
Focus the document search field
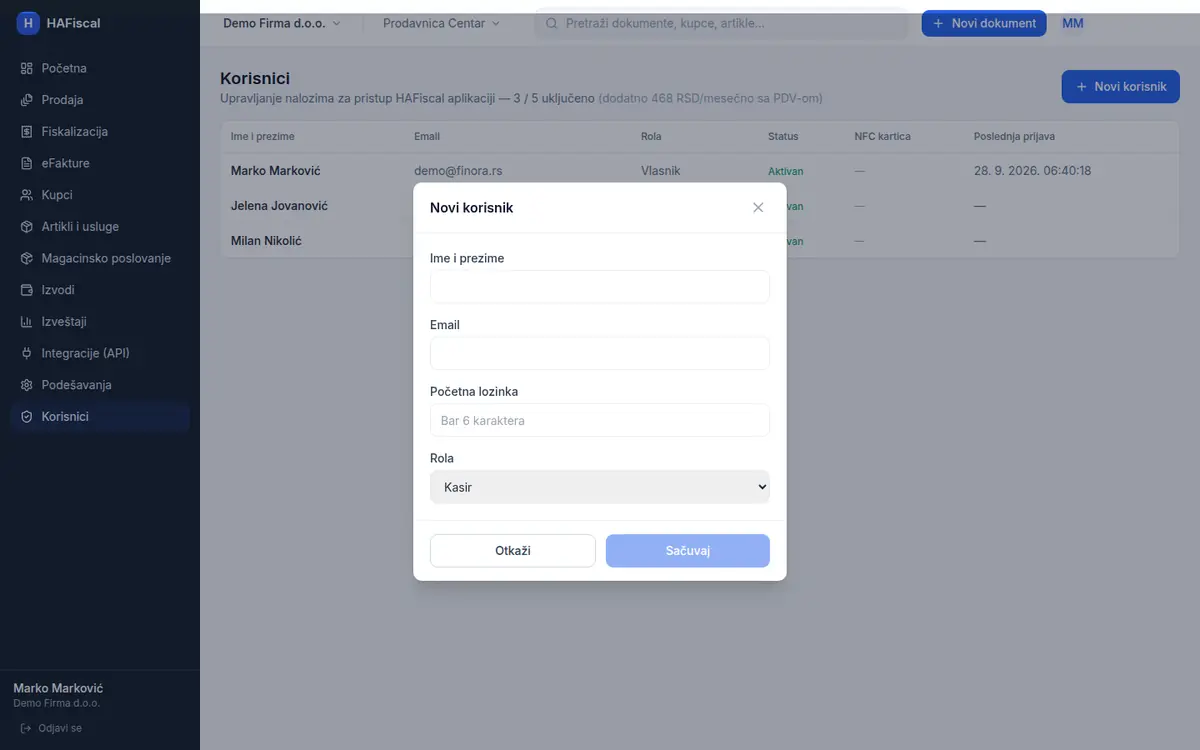pos(721,23)
